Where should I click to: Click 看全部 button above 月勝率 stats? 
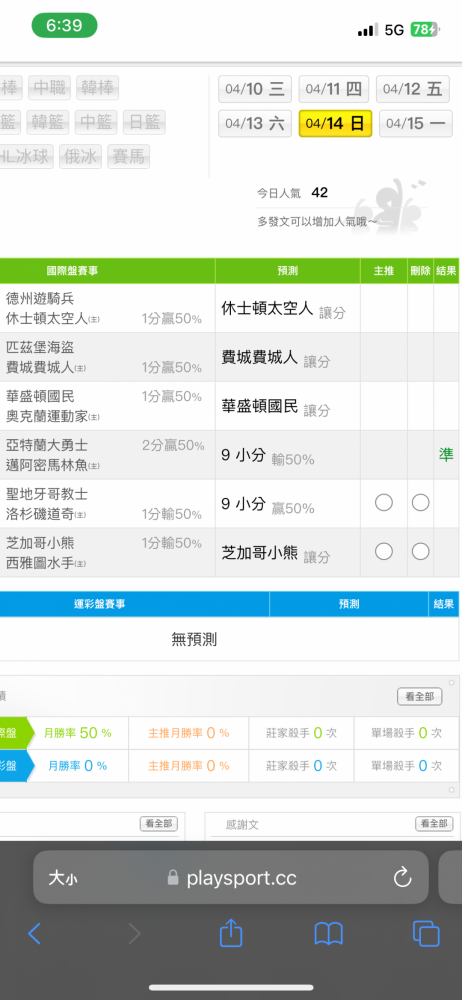click(419, 696)
